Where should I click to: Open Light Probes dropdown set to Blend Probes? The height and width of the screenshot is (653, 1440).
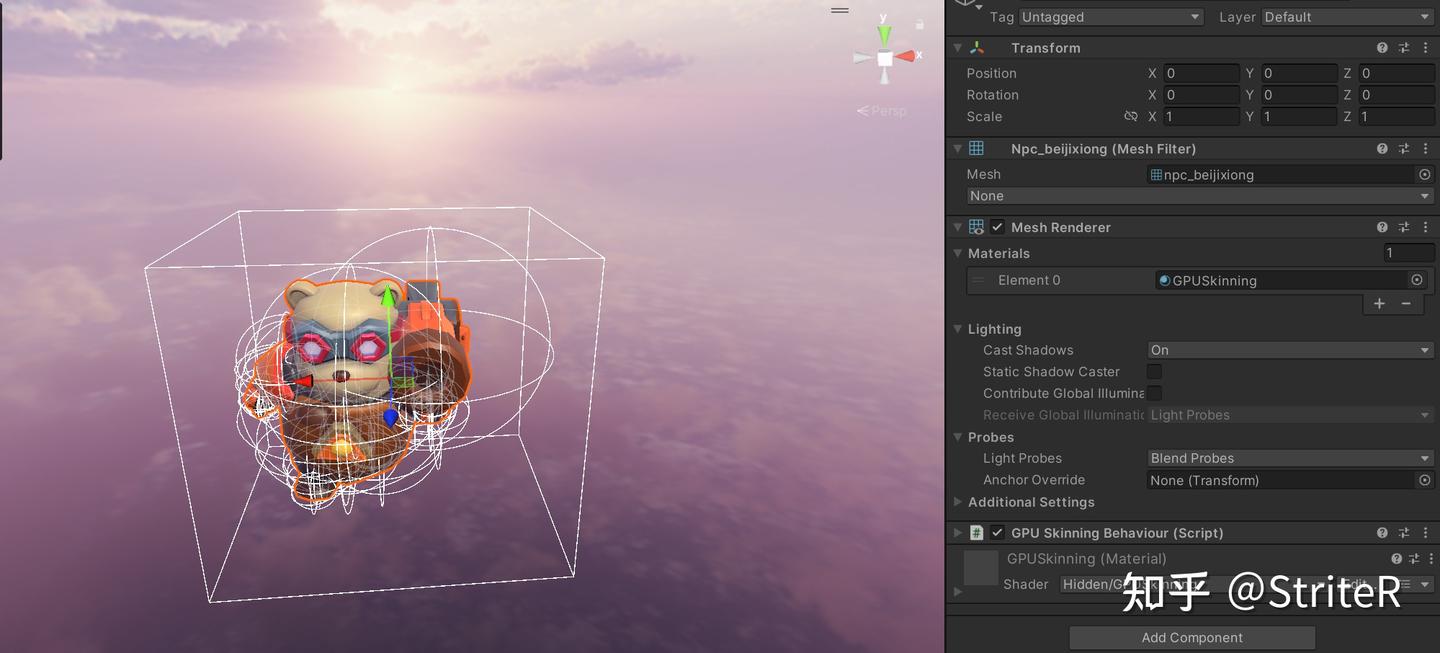pos(1290,458)
